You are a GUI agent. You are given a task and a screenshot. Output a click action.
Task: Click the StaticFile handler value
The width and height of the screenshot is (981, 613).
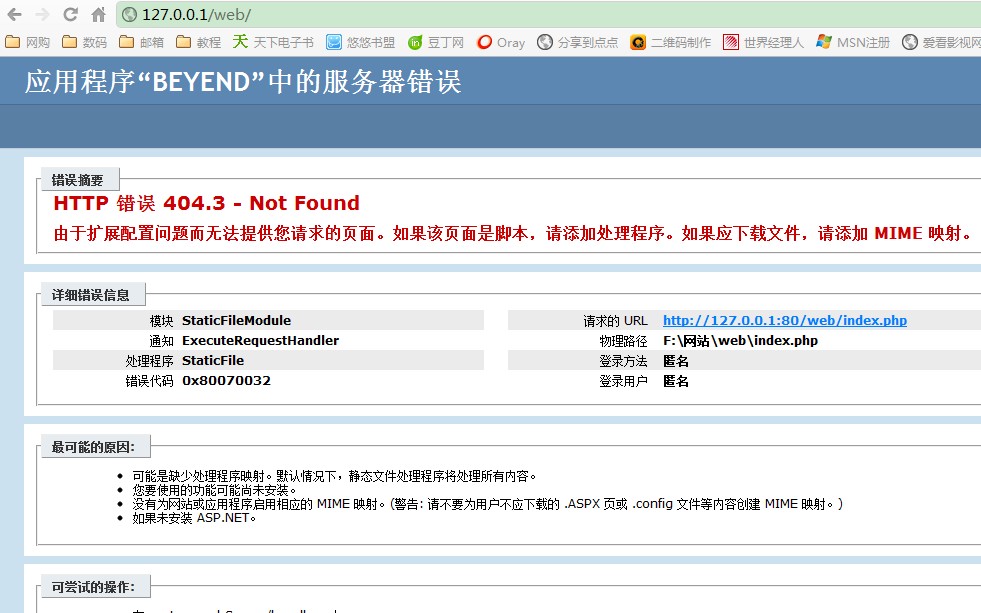(213, 360)
